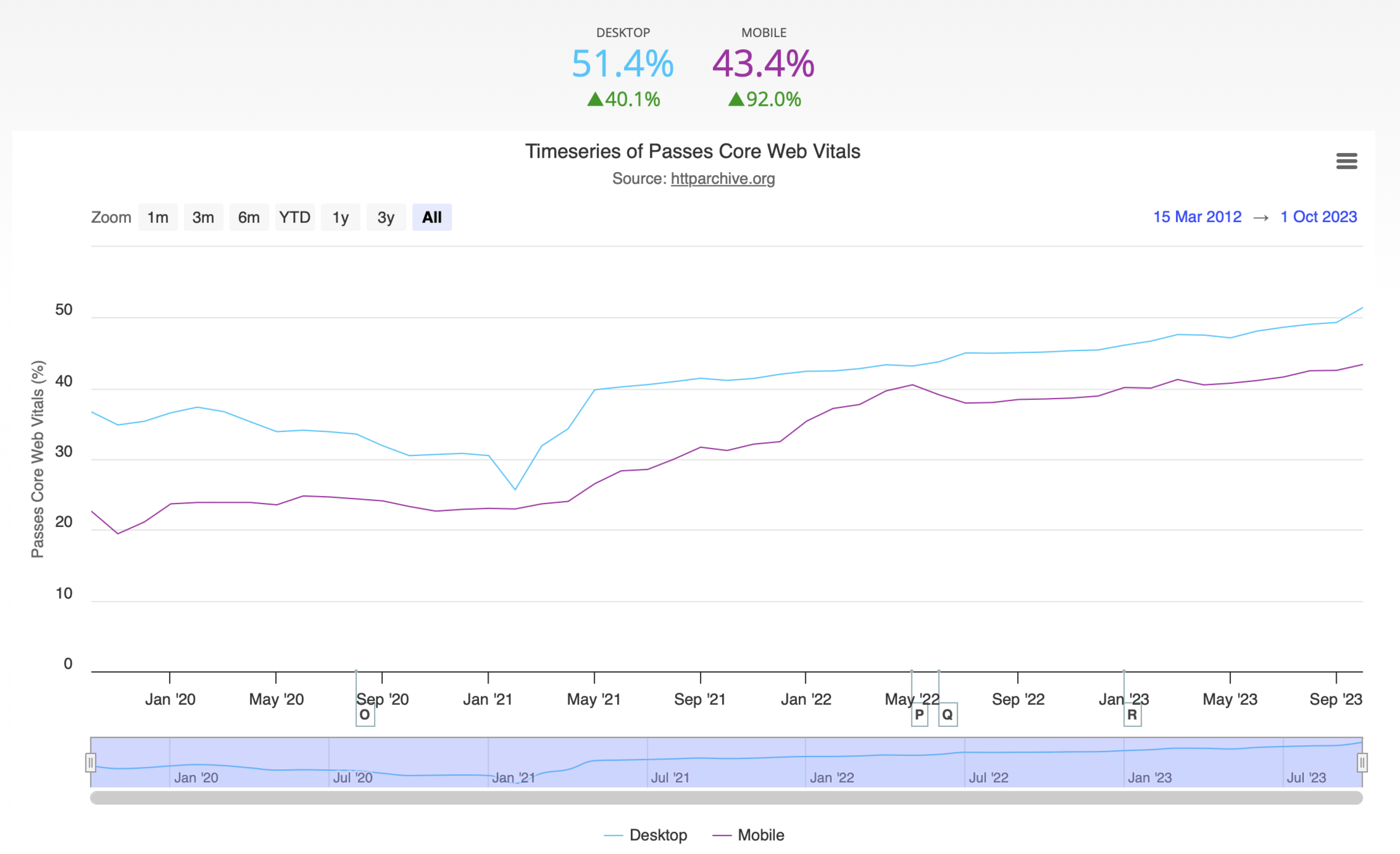The width and height of the screenshot is (1400, 854).
Task: Edit the 15 Mar 2012 start date
Action: (1197, 217)
